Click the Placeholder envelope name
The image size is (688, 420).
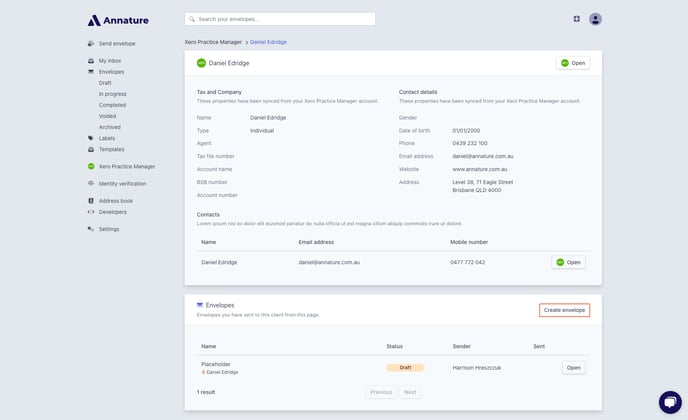[x=216, y=364]
